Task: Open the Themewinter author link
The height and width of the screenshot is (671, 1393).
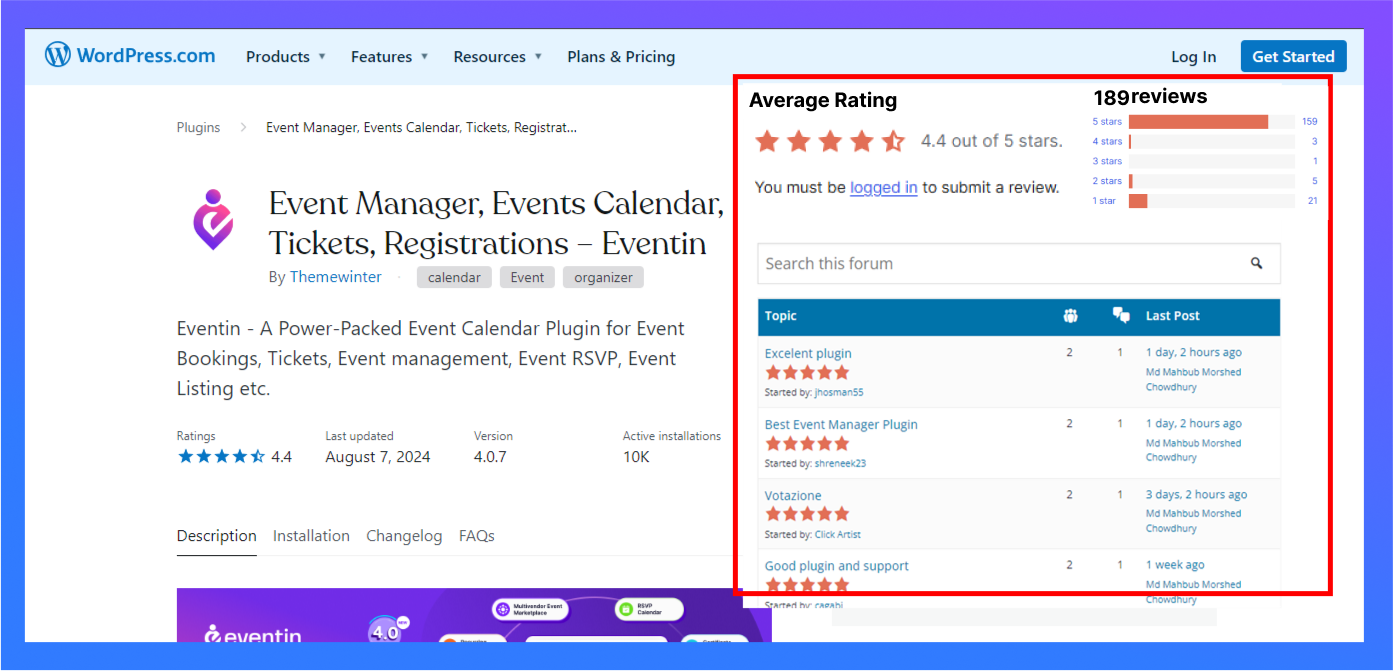Action: [x=335, y=277]
